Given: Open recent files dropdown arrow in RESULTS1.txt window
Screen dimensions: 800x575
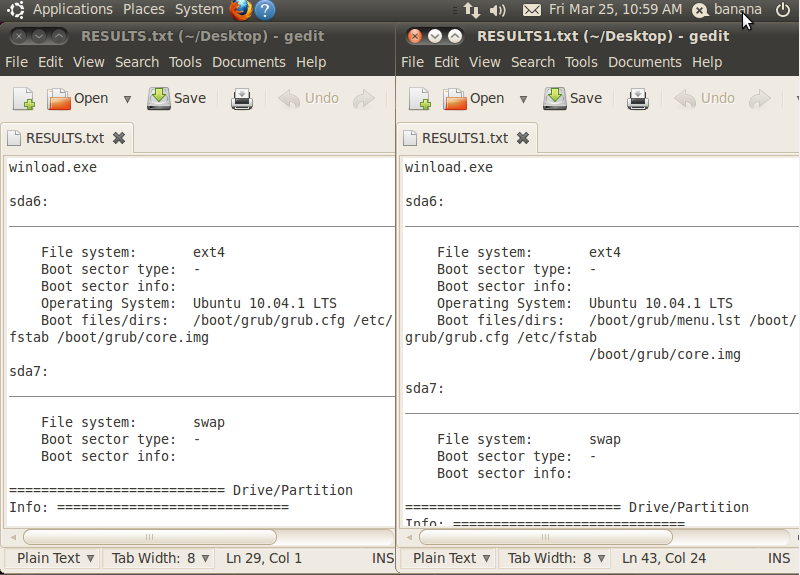Looking at the screenshot, I should (523, 99).
